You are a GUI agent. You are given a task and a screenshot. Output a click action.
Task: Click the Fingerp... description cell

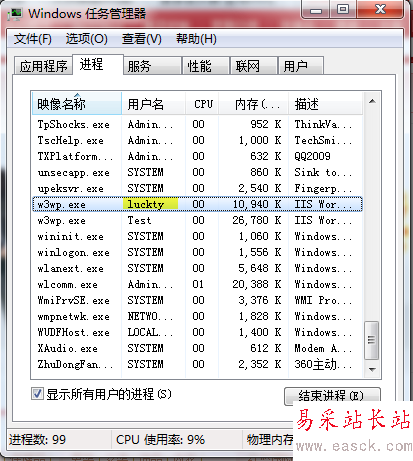[323, 188]
